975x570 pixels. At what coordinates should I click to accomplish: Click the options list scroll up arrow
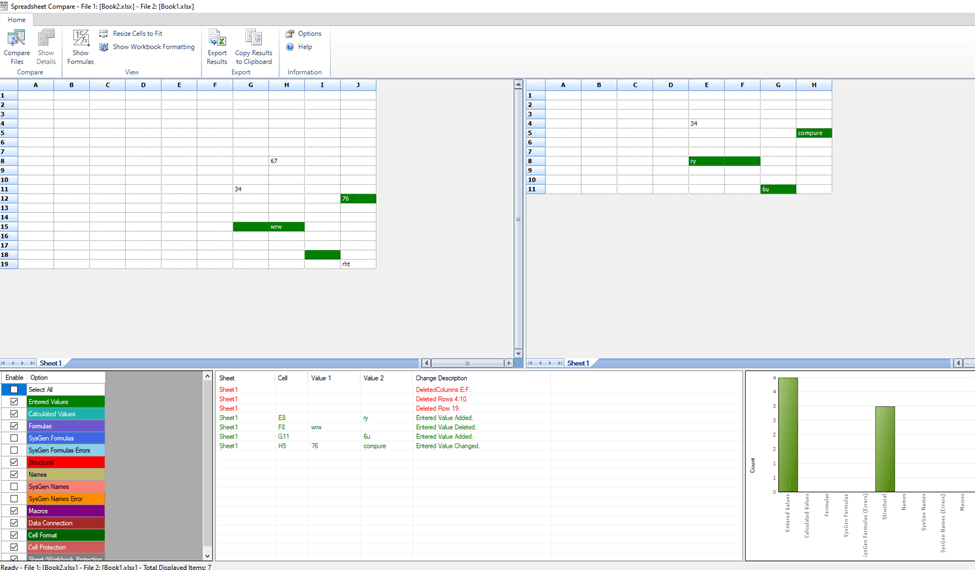coord(208,376)
